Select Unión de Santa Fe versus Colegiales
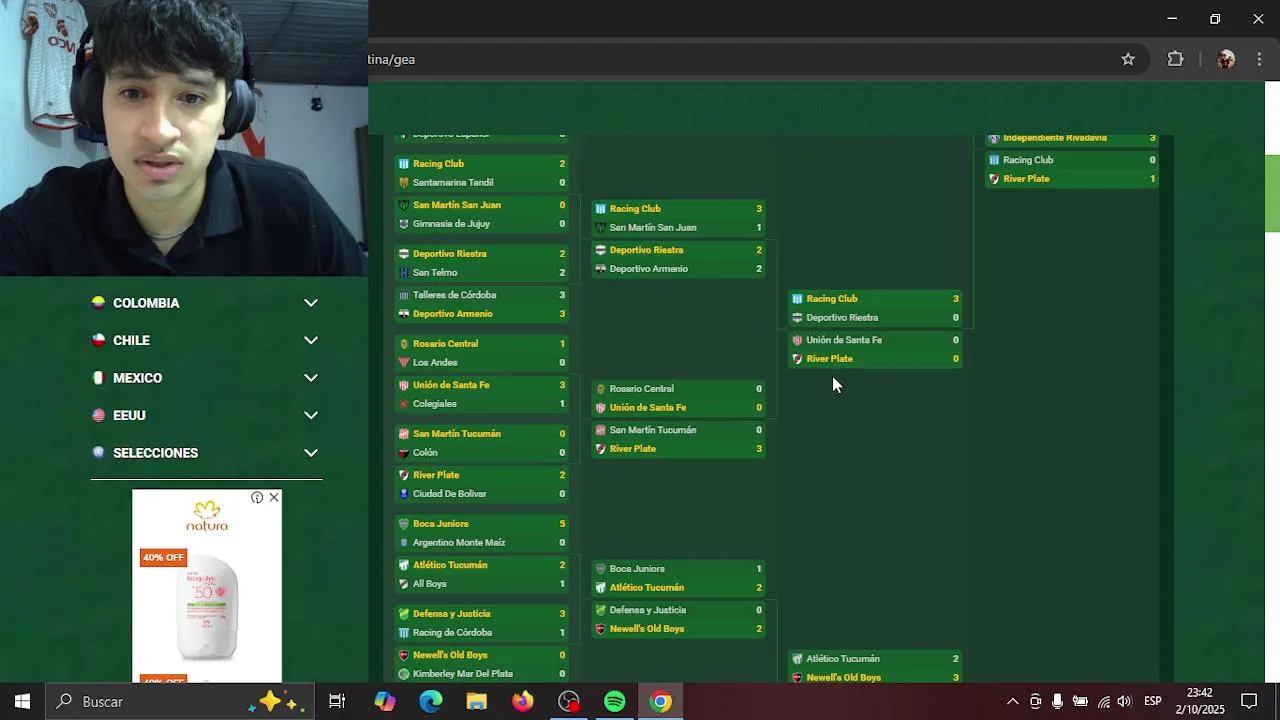Viewport: 1280px width, 720px height. coord(451,385)
